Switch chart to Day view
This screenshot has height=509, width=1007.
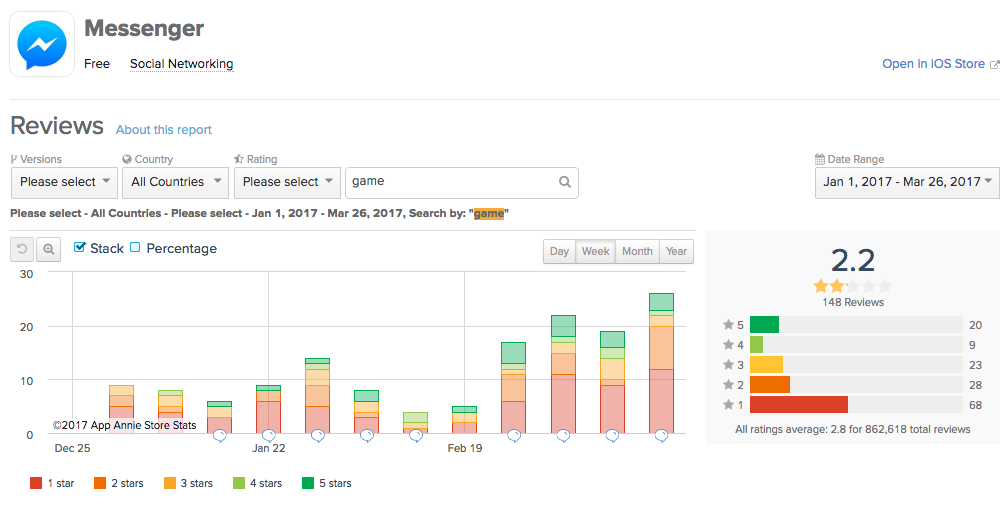559,252
